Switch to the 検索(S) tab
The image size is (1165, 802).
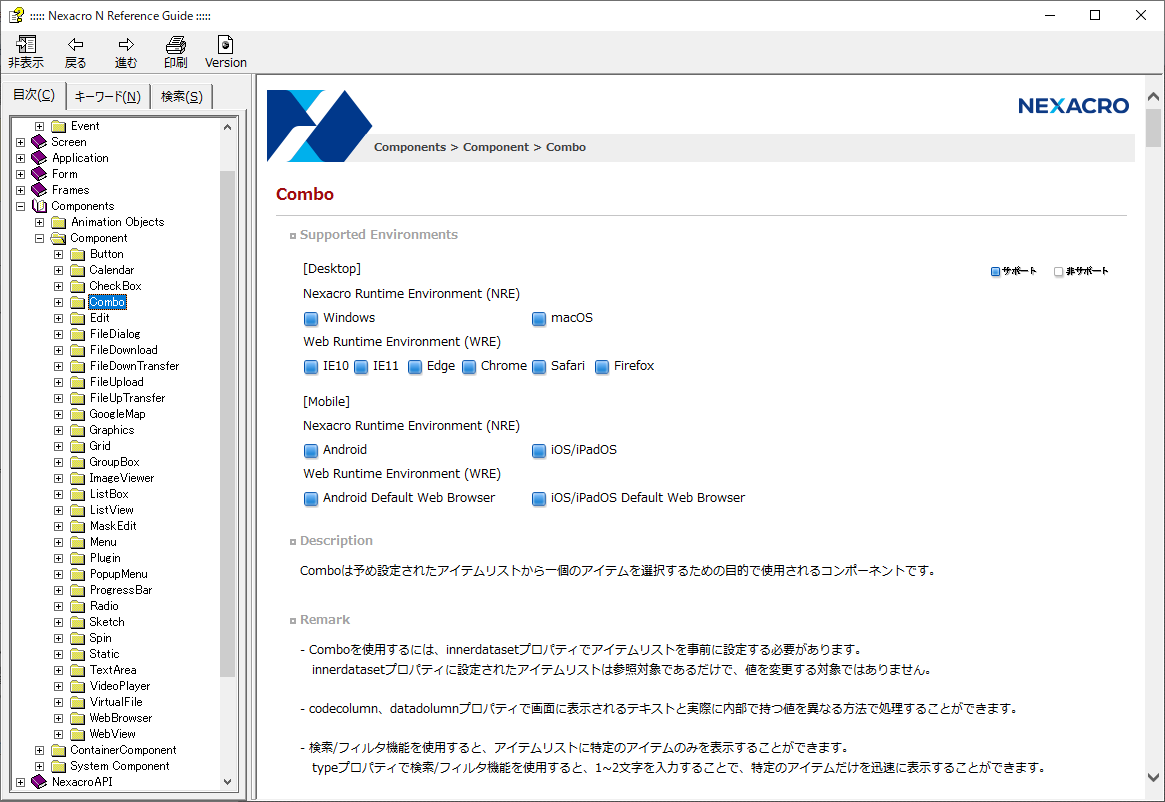pyautogui.click(x=181, y=96)
